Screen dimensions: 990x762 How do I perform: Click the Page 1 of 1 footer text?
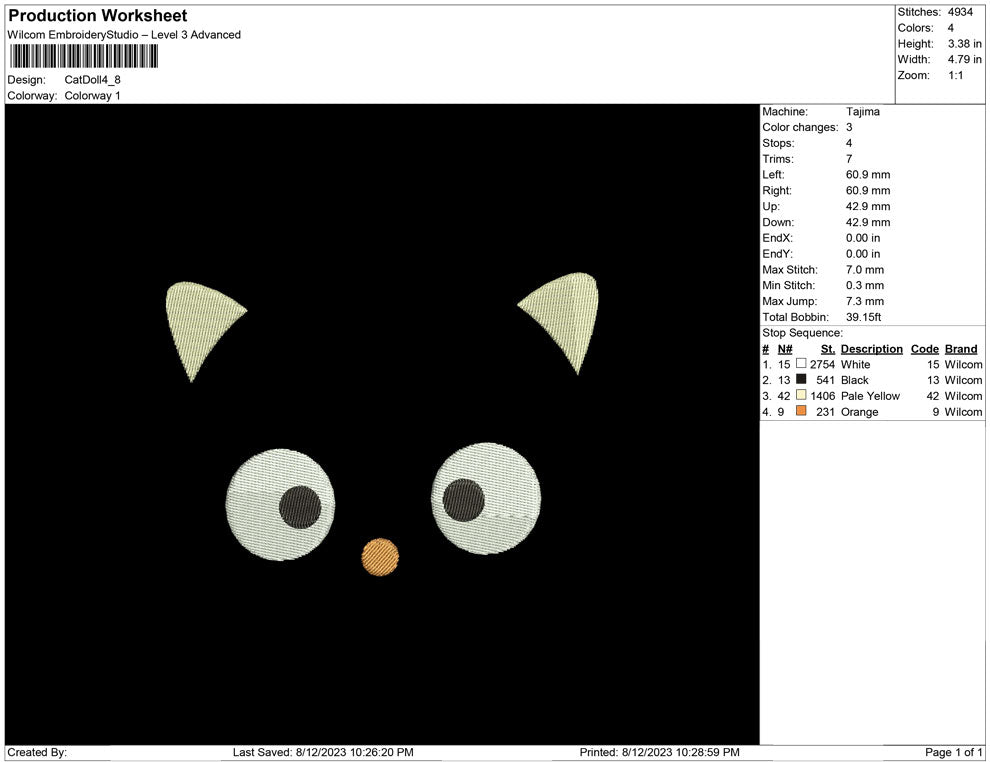pyautogui.click(x=954, y=752)
